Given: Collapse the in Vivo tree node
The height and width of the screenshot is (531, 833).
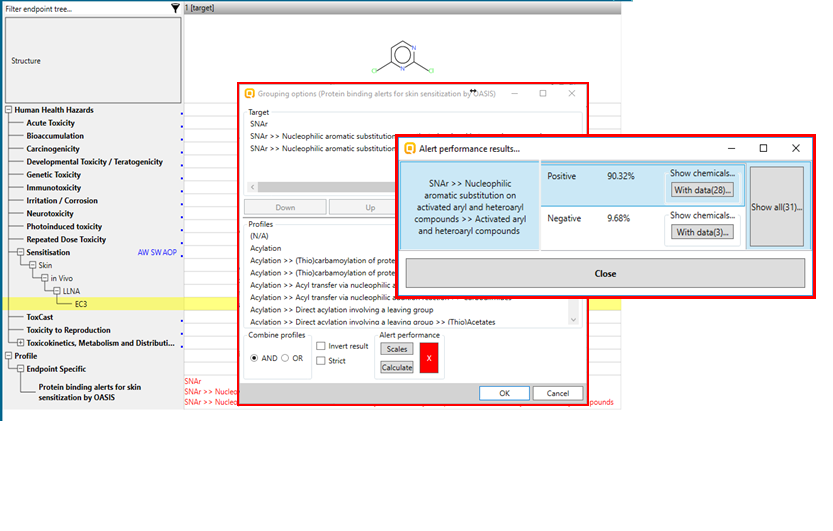Looking at the screenshot, I should (x=45, y=278).
